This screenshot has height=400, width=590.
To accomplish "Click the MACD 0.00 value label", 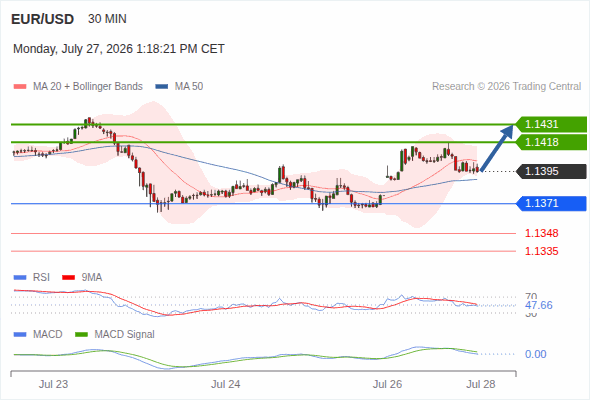I will (x=535, y=354).
